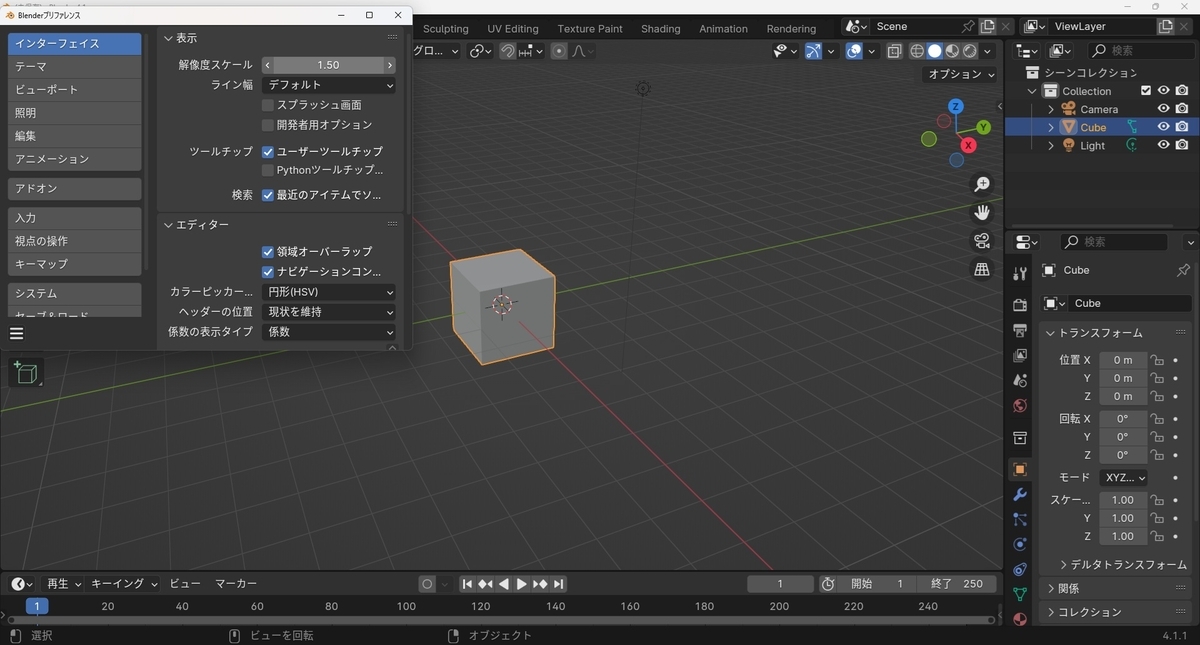
Task: Open the Tool properties tab icon
Action: pyautogui.click(x=1019, y=273)
